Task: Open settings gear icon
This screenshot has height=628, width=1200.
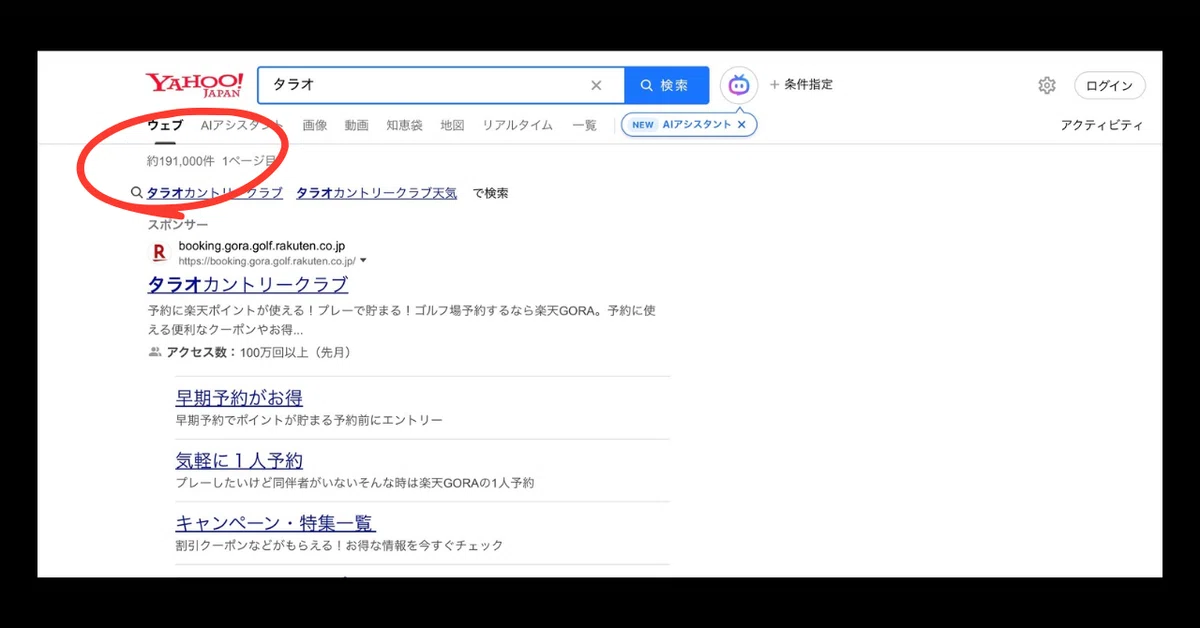Action: pos(1047,85)
